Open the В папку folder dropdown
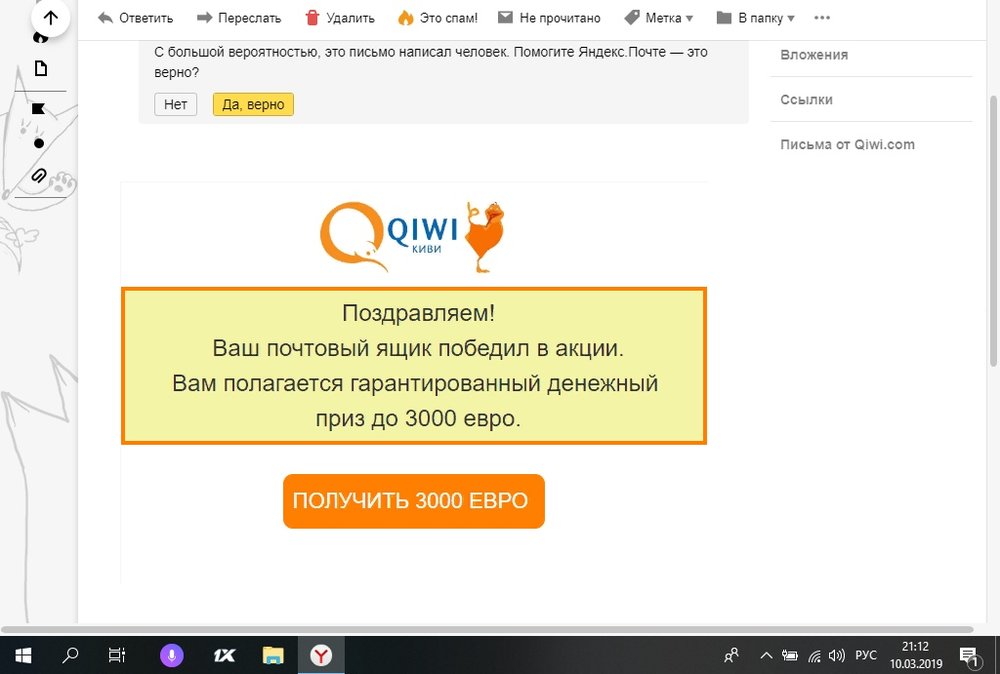This screenshot has height=674, width=1000. 756,18
